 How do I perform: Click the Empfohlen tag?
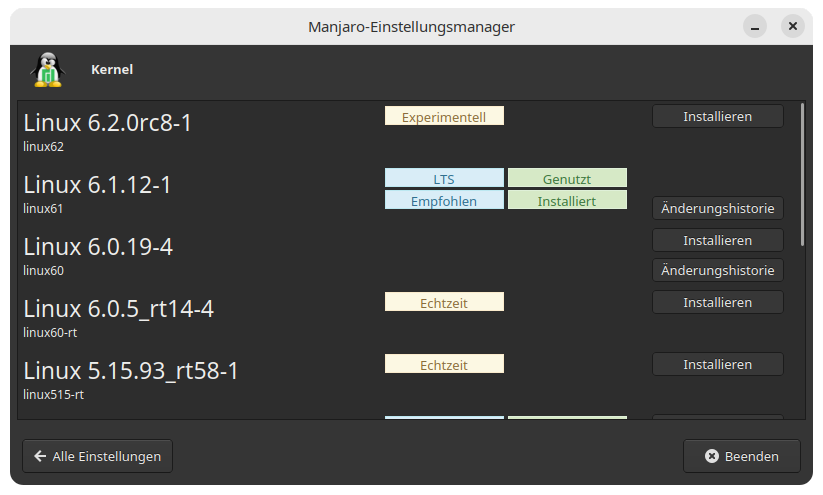[444, 200]
